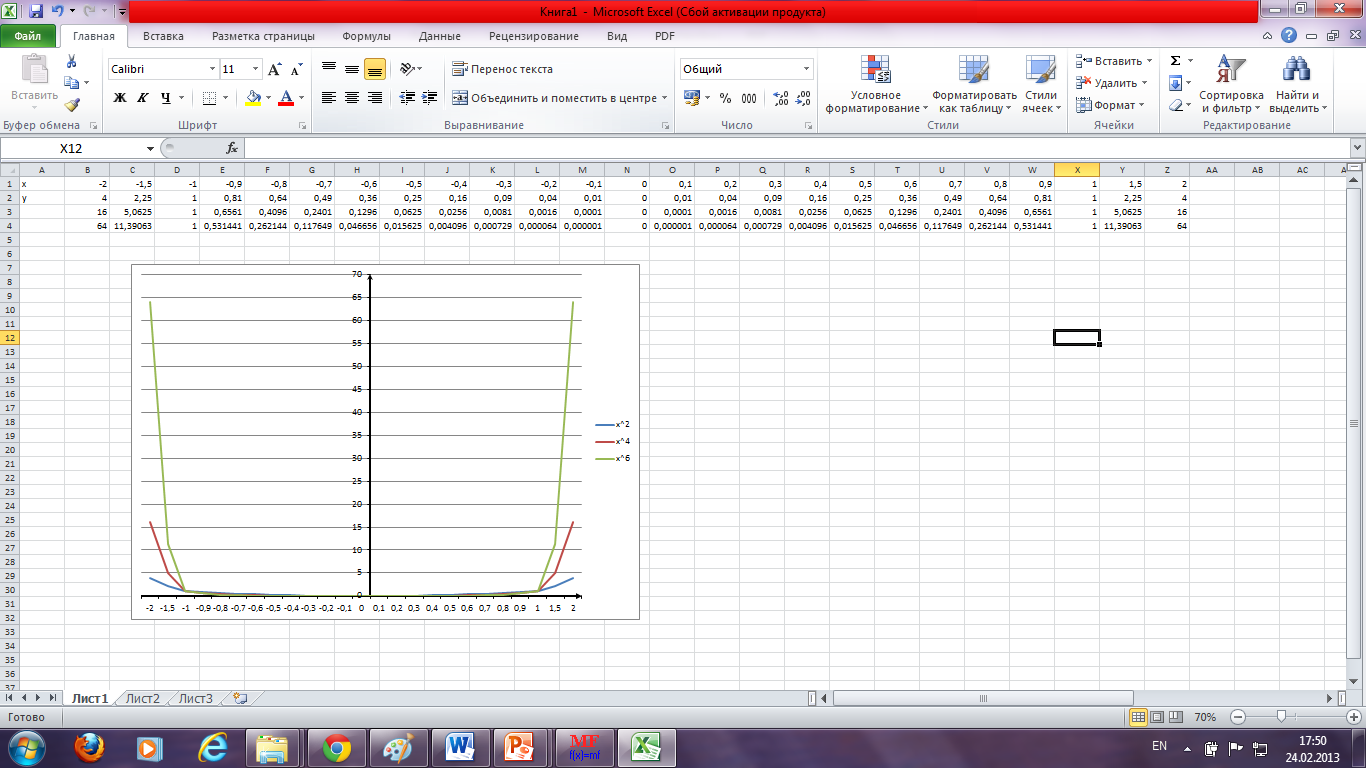Click the Chrome icon on the taskbar

point(335,747)
